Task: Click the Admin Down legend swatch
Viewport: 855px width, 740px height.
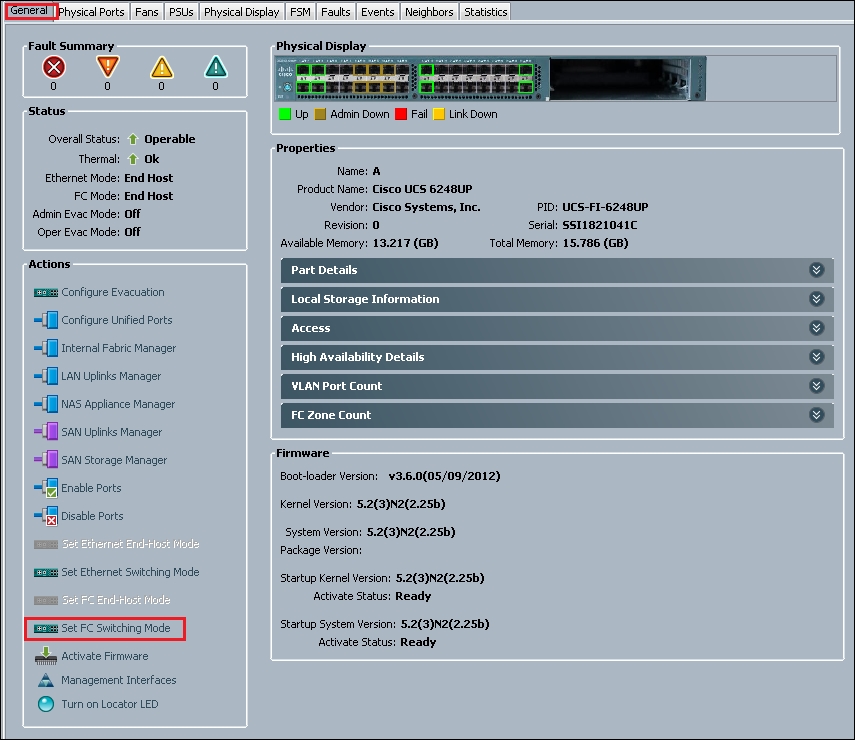Action: [x=320, y=114]
